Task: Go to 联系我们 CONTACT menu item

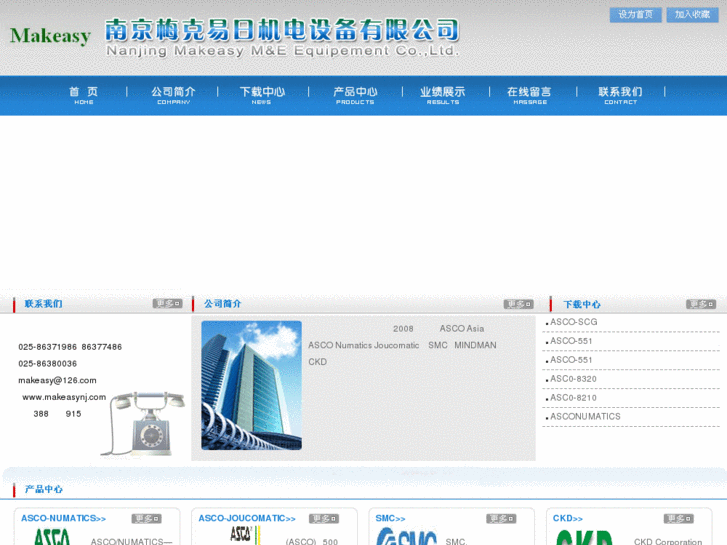Action: pyautogui.click(x=620, y=95)
